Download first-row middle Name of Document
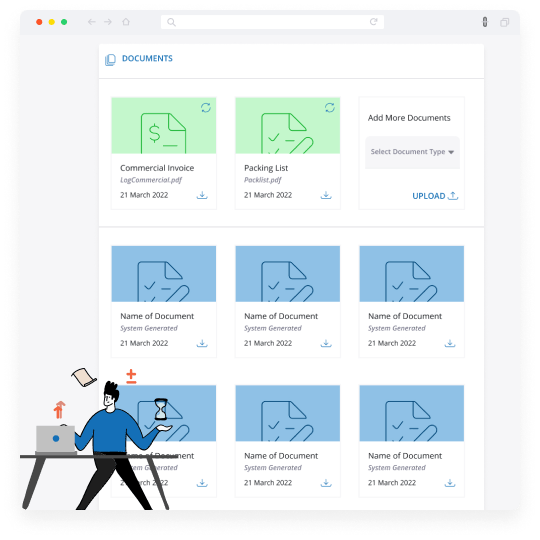Screen dimensions: 540x540 tap(326, 343)
